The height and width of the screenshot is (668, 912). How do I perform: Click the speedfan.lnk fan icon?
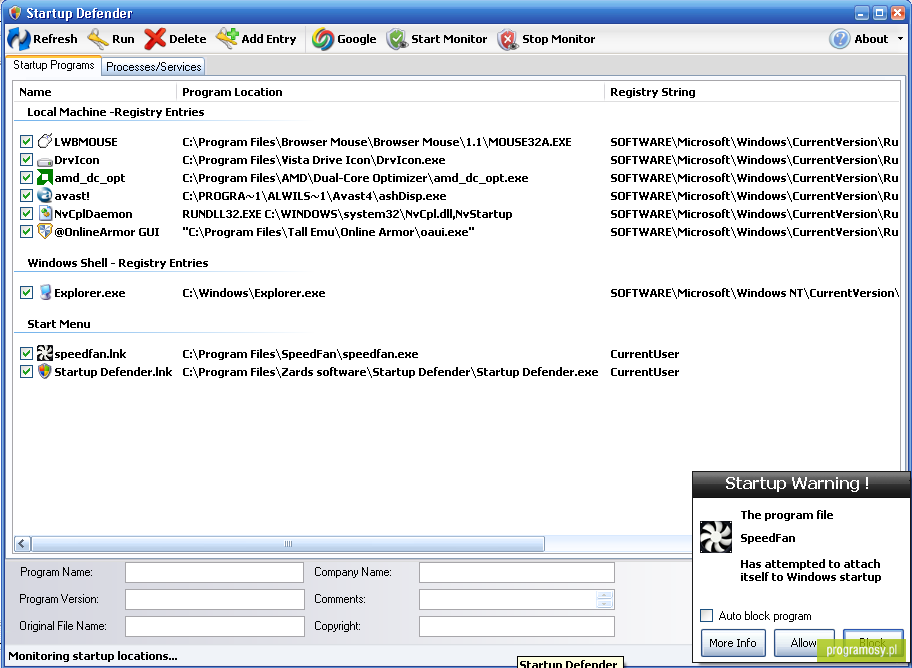click(x=45, y=353)
